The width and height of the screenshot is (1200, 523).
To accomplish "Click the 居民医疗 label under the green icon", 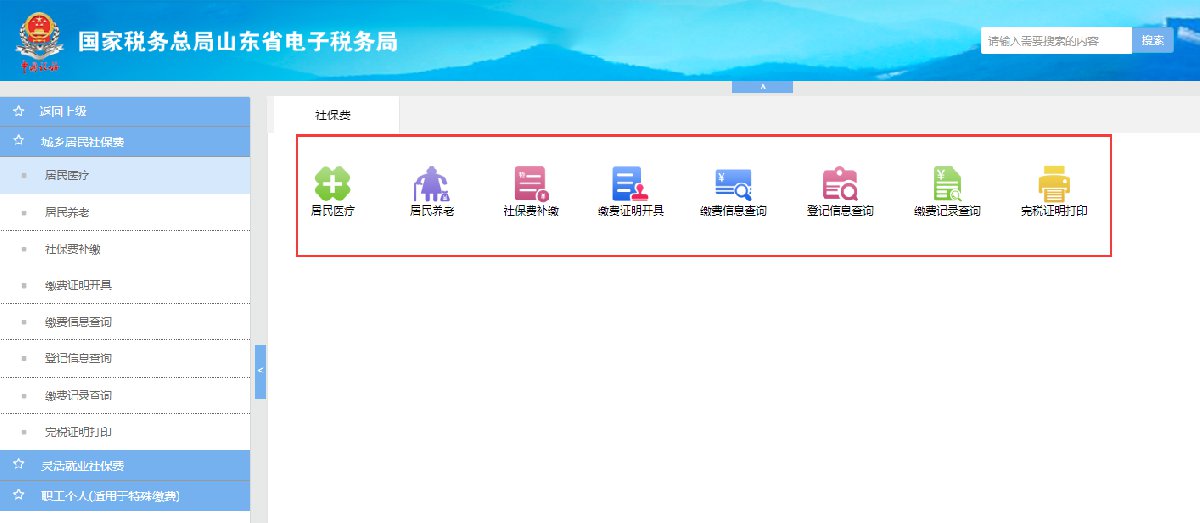I will click(333, 212).
